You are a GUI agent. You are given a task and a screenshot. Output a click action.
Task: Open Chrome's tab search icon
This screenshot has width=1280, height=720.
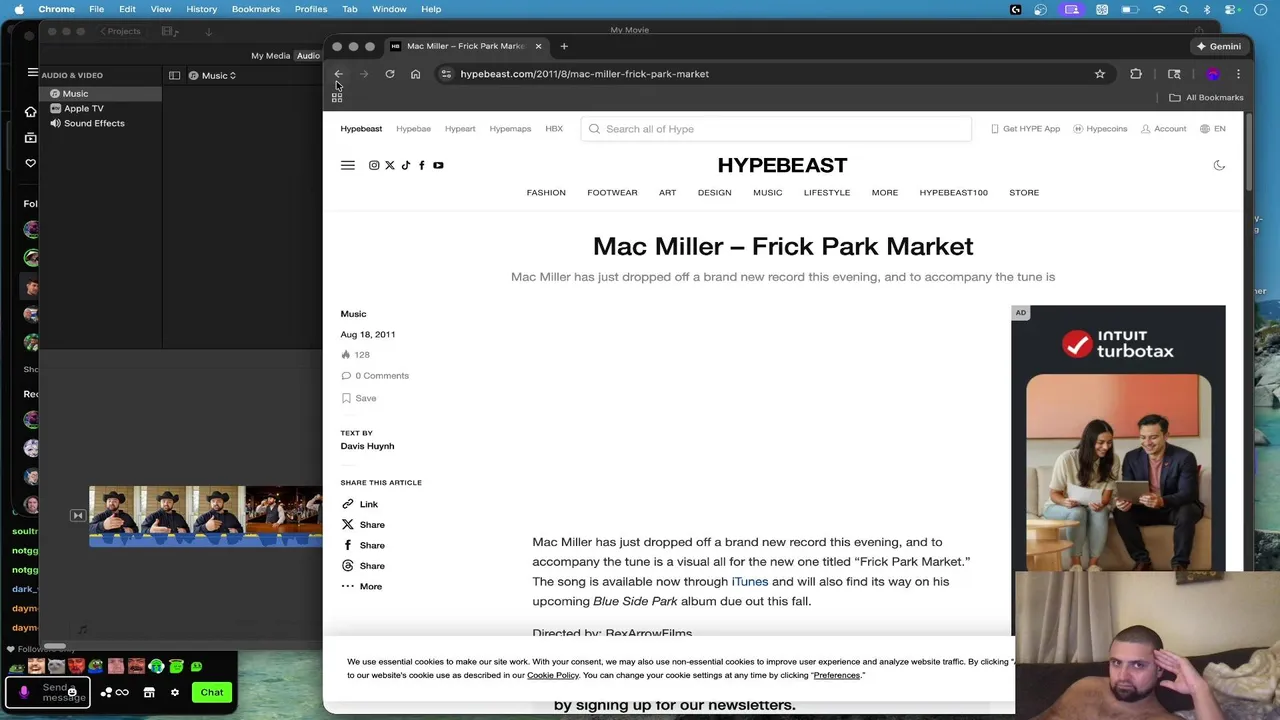tap(1174, 74)
